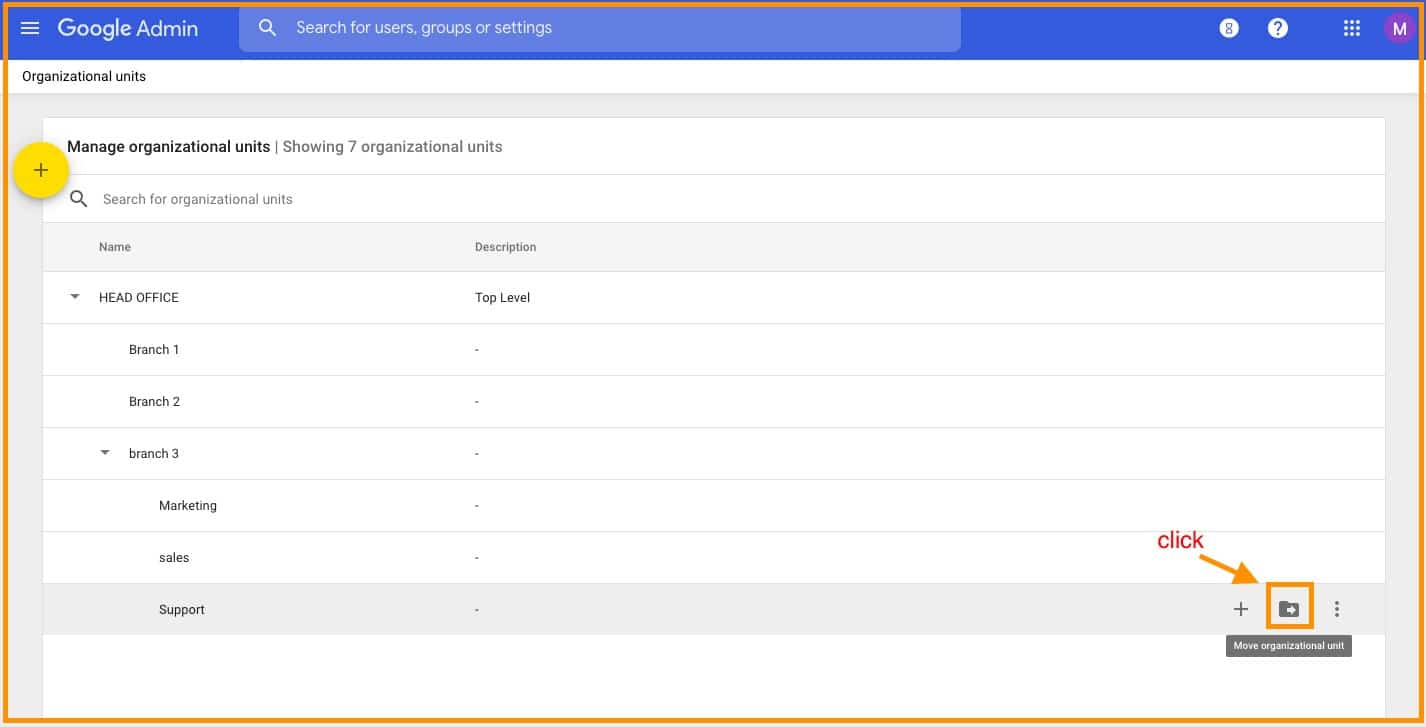Click the Google Admin logo
The width and height of the screenshot is (1426, 727).
[127, 28]
